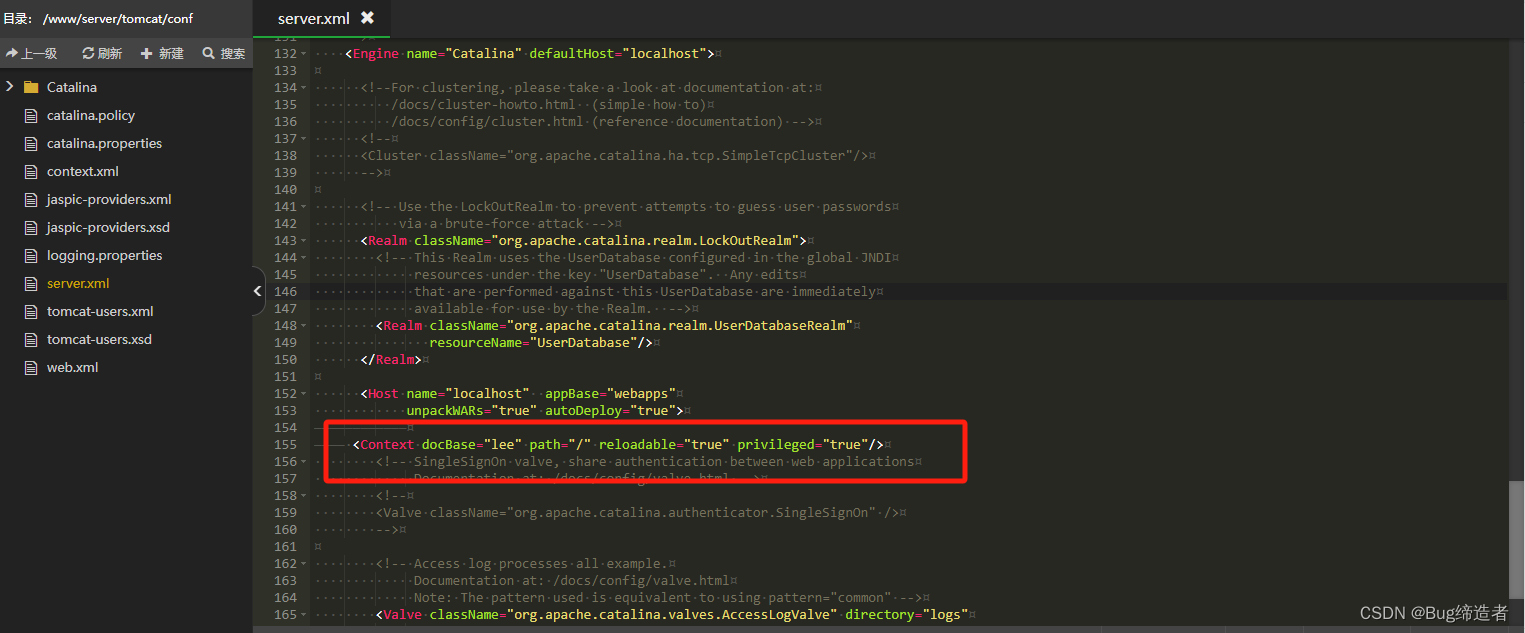Screen dimensions: 1525x633
Task: Collapse the Host element fold at line 152
Action: pos(303,393)
